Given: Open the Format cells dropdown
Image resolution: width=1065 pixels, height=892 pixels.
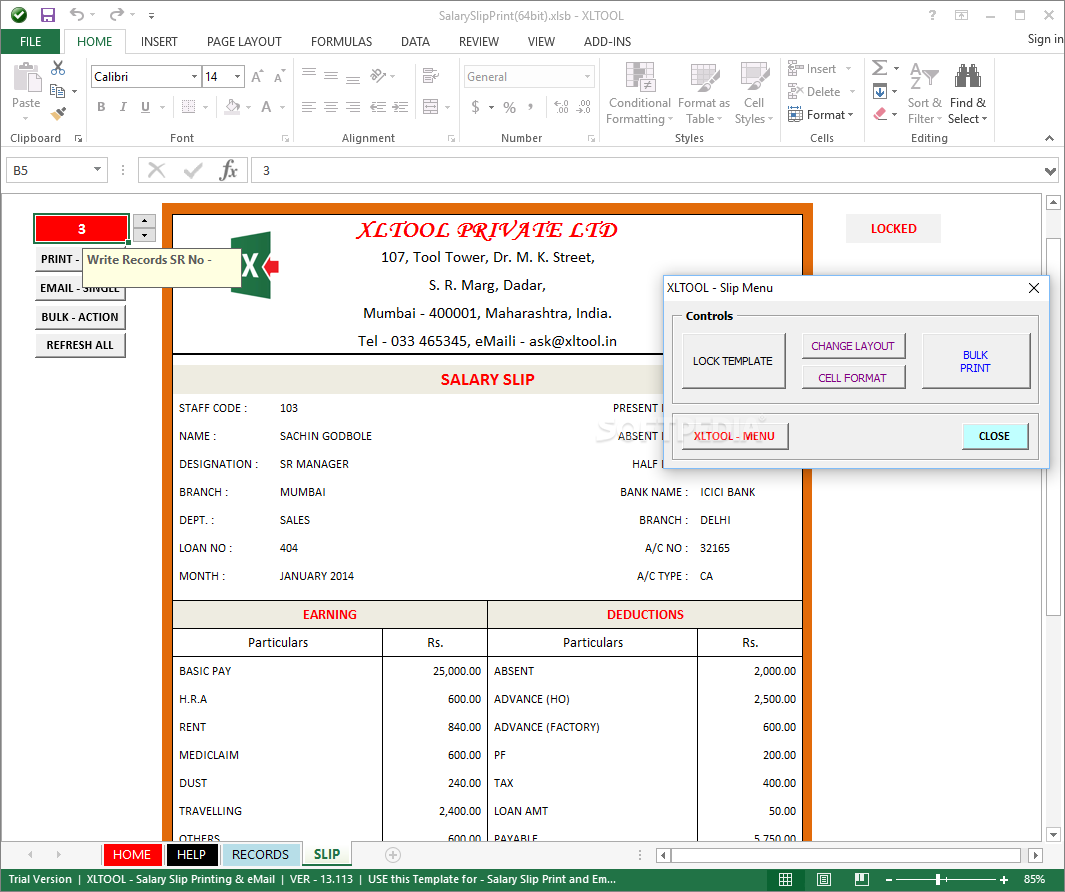Looking at the screenshot, I should [820, 115].
